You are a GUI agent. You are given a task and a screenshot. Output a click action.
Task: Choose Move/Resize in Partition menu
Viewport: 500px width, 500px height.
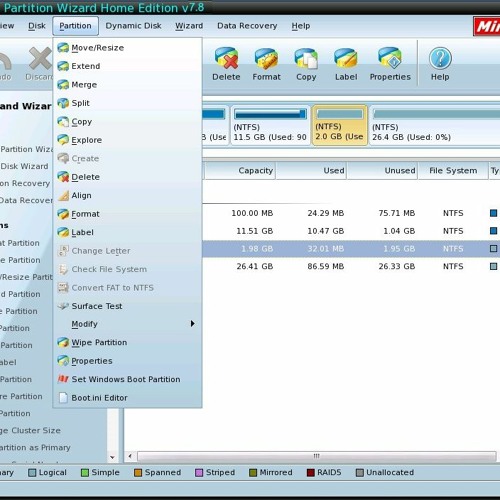click(x=127, y=48)
